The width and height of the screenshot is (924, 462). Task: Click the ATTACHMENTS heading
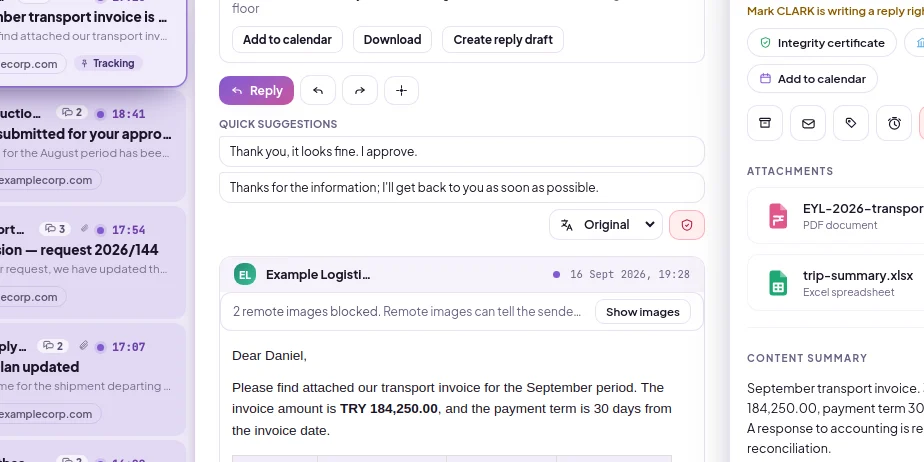[790, 171]
